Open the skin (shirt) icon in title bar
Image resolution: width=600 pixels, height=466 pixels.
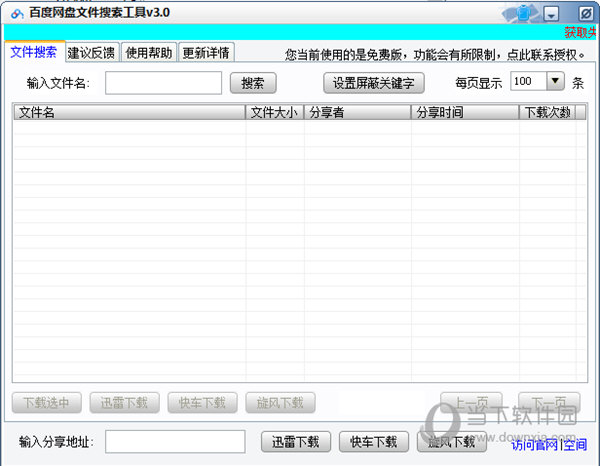point(523,13)
